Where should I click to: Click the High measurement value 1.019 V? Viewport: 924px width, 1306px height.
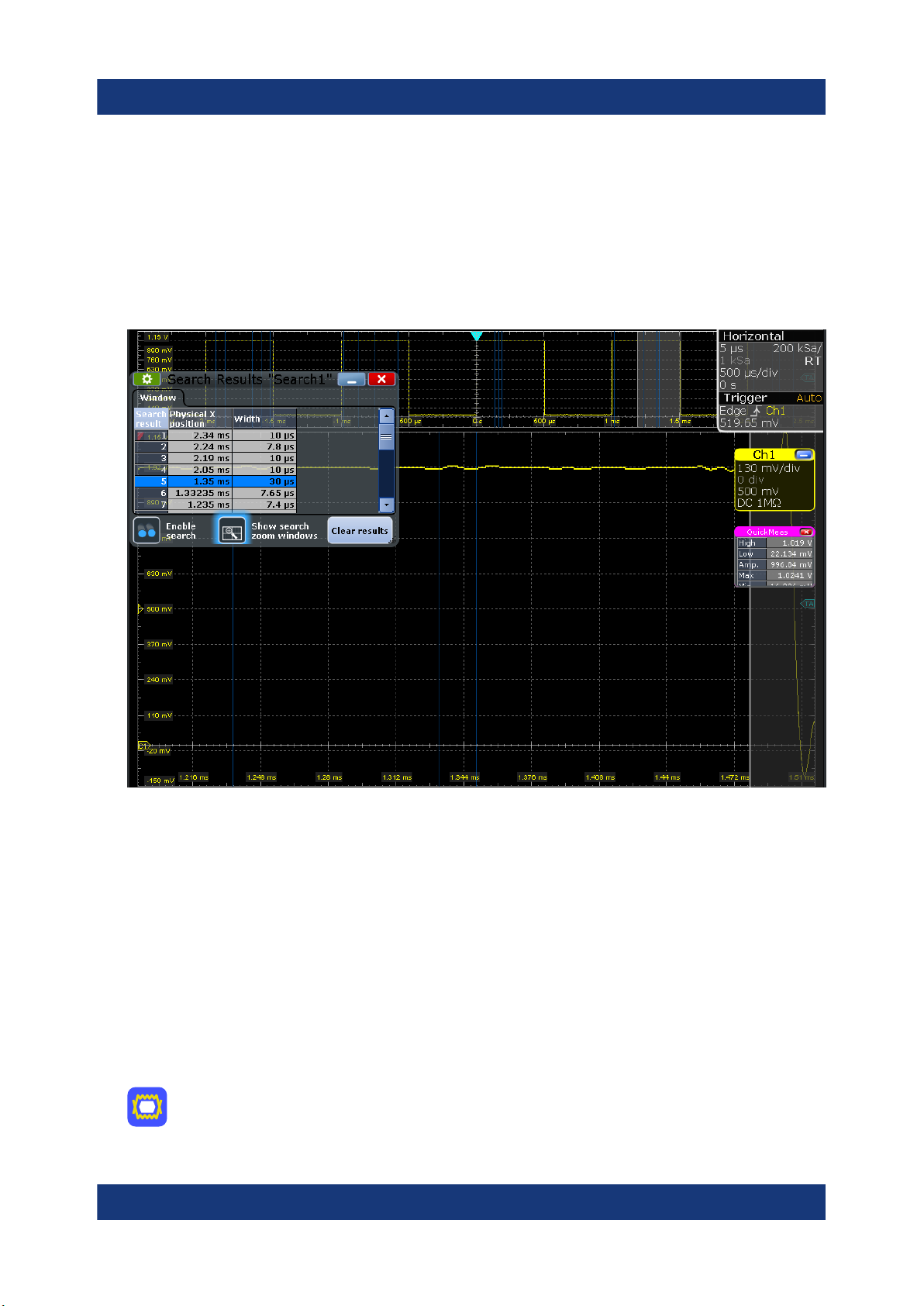790,543
